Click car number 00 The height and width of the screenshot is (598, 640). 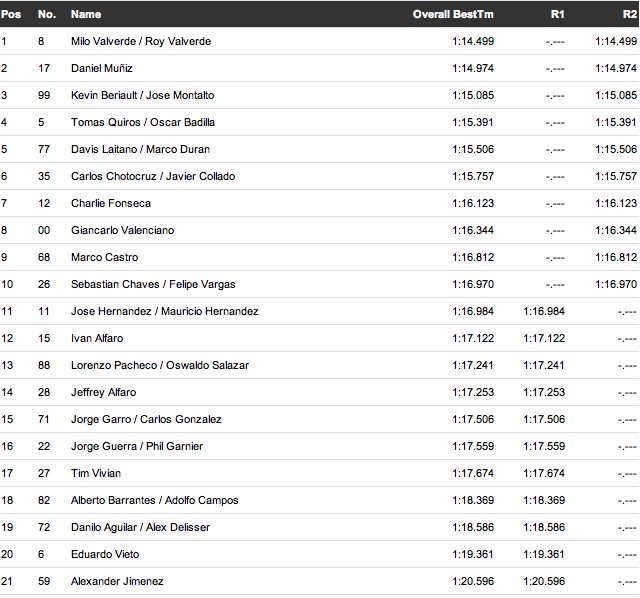point(44,230)
